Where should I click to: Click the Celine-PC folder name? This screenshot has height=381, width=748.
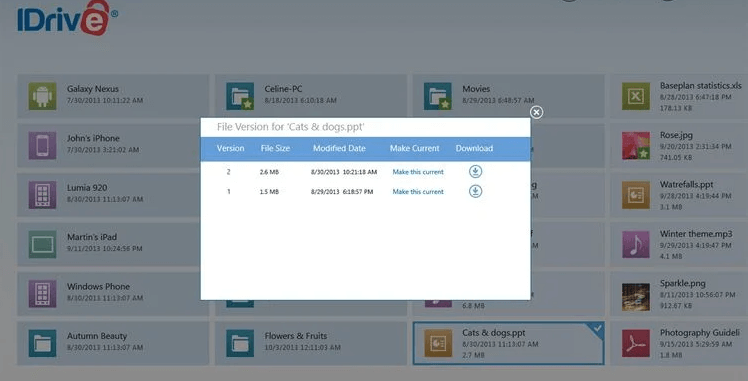[283, 89]
